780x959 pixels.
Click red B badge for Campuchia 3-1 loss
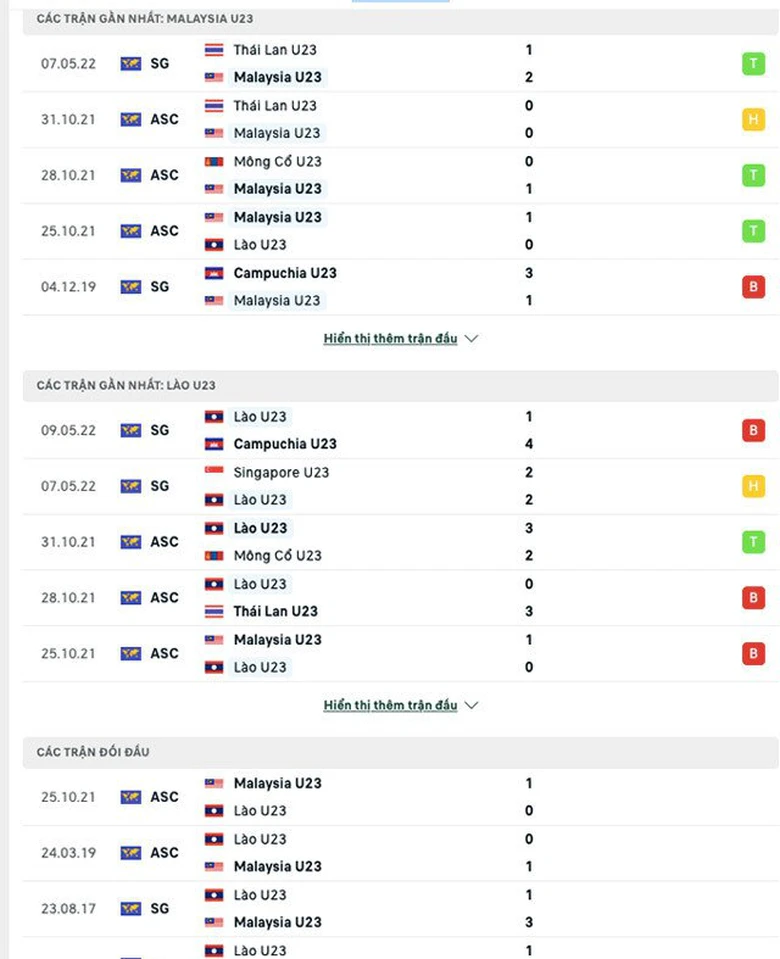[753, 287]
